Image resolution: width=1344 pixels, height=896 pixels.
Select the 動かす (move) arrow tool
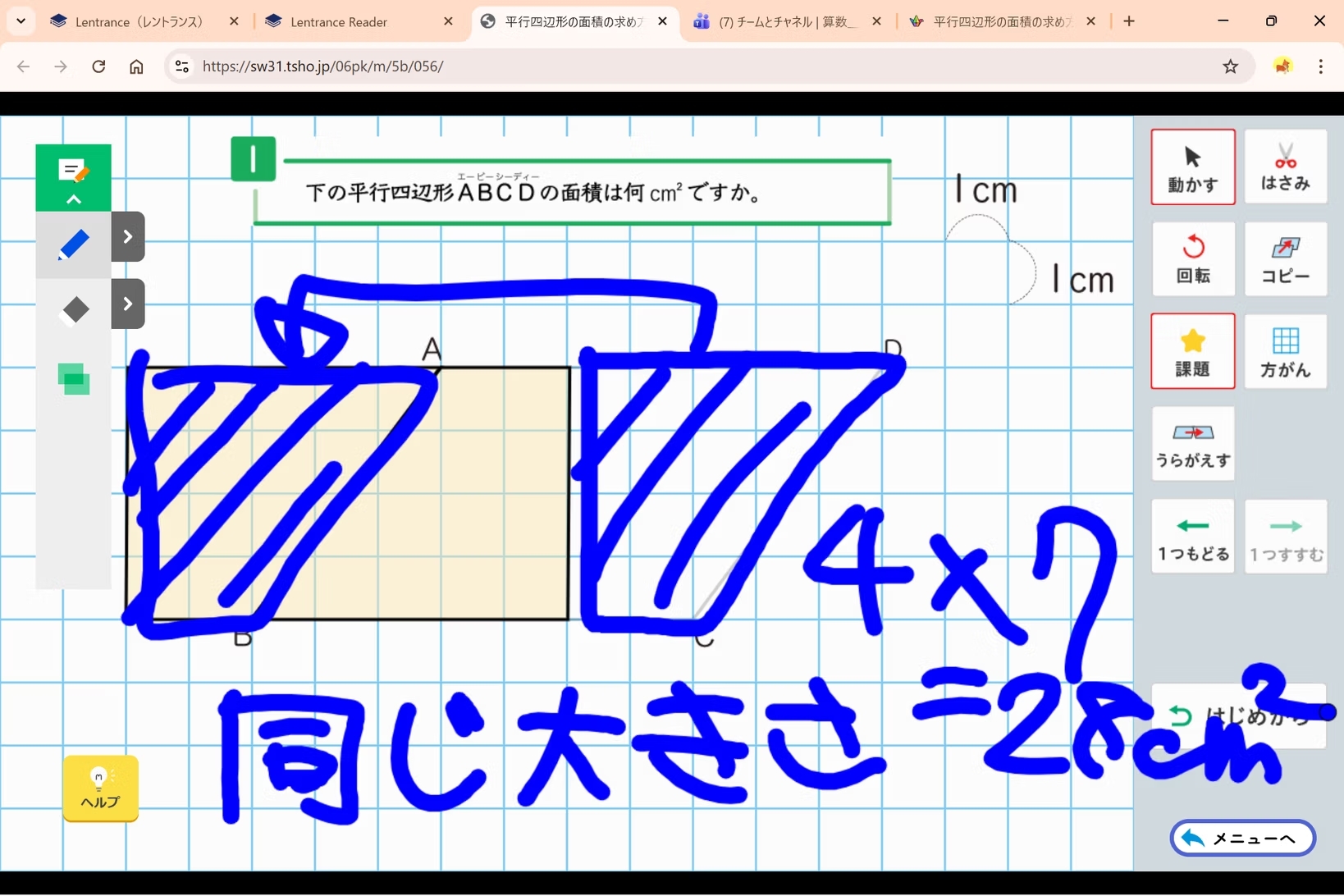pos(1192,167)
